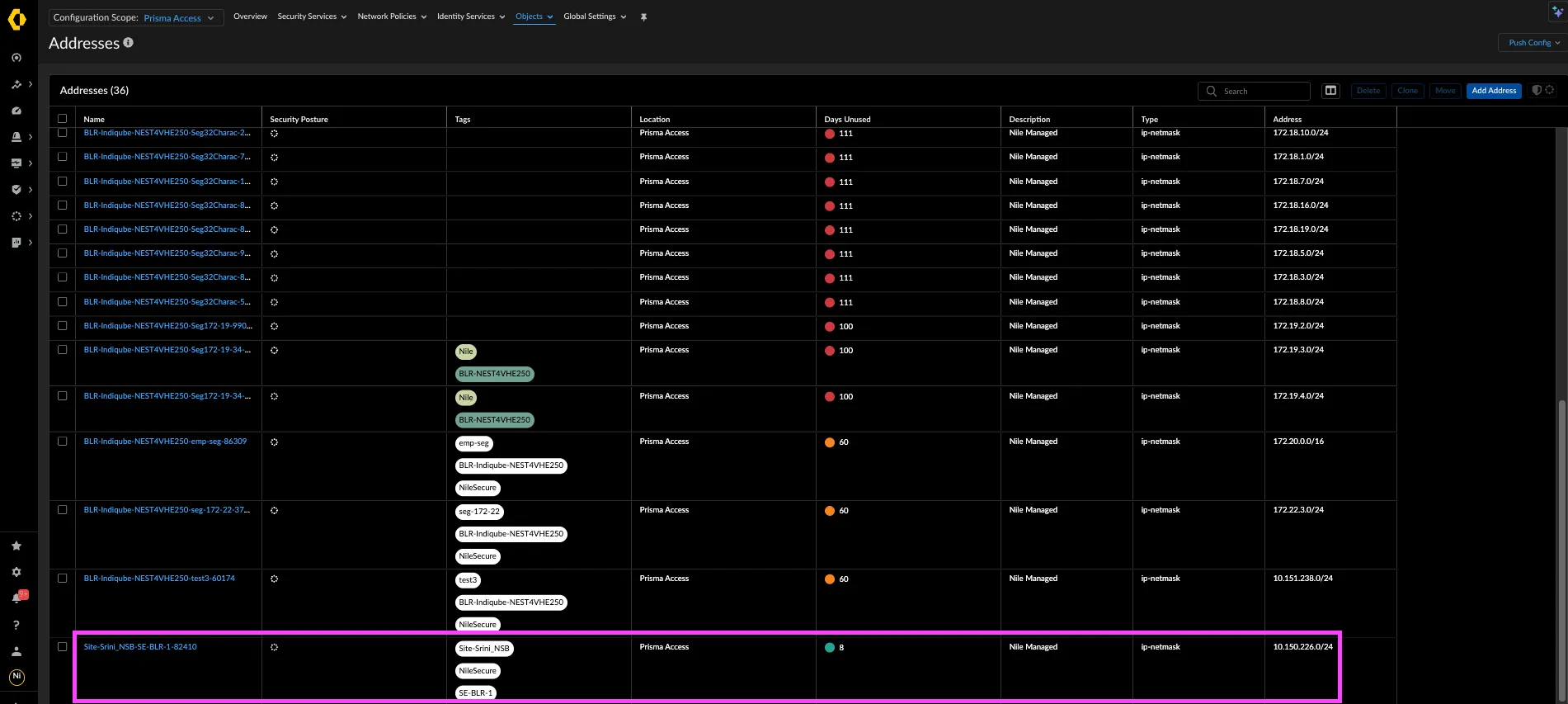Click the green Days Unused dot showing 8
The height and width of the screenshot is (704, 1568).
[x=830, y=648]
